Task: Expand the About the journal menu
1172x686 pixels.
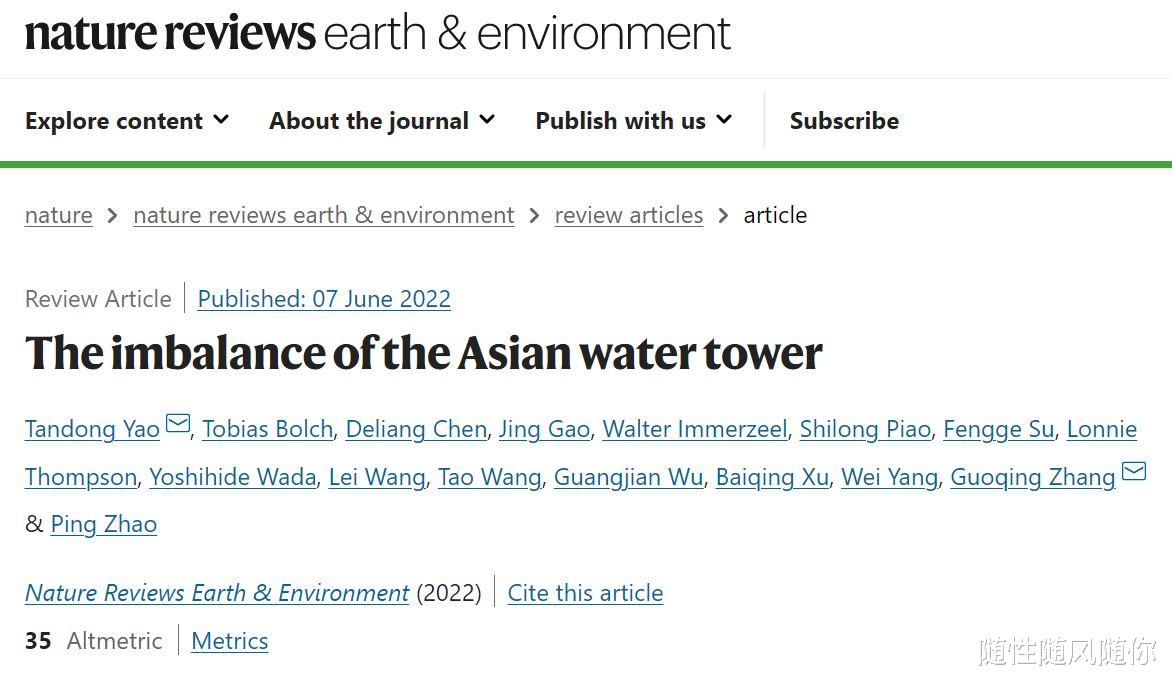Action: [x=382, y=120]
